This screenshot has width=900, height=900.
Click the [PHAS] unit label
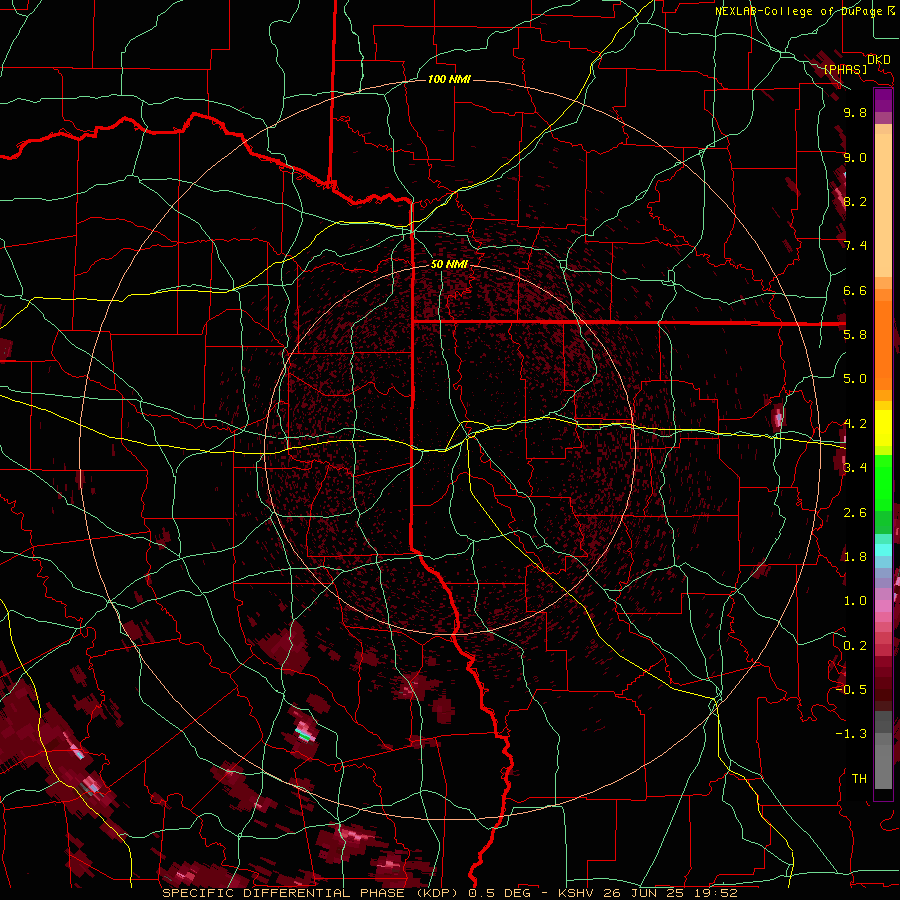point(845,70)
